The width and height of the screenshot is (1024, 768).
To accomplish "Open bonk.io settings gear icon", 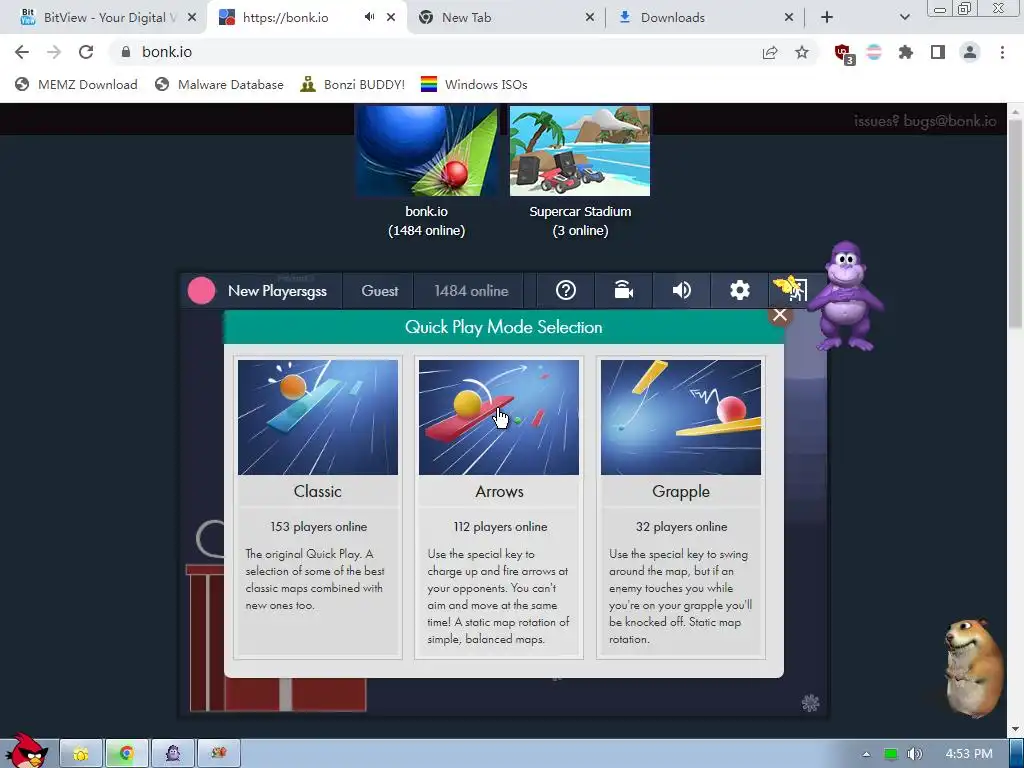I will point(739,291).
